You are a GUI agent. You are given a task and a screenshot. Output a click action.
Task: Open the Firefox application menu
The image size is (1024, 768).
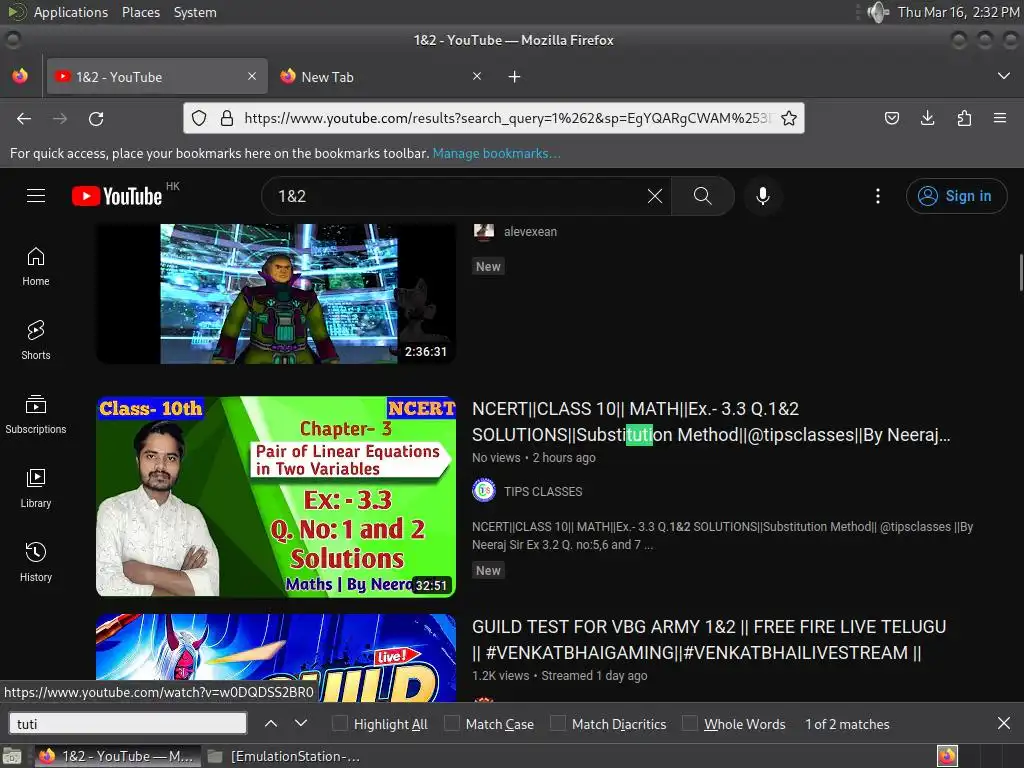point(1000,118)
